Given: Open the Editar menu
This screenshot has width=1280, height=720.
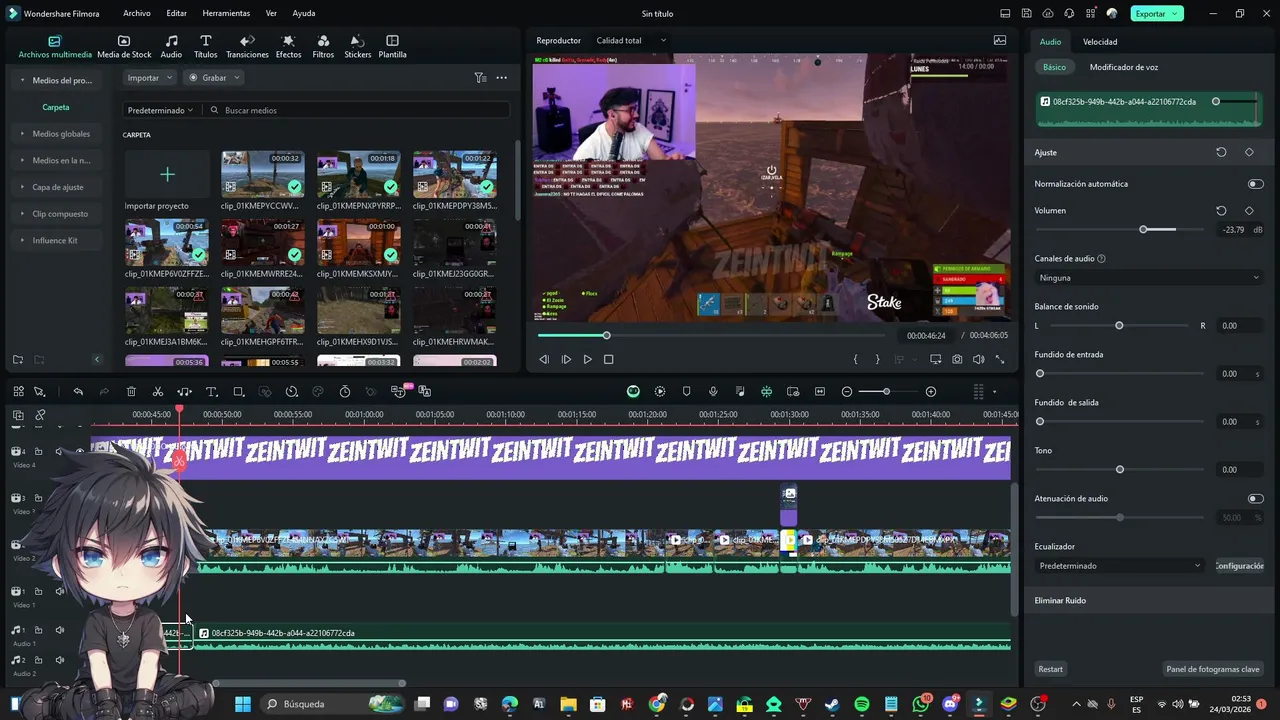Looking at the screenshot, I should click(x=176, y=13).
